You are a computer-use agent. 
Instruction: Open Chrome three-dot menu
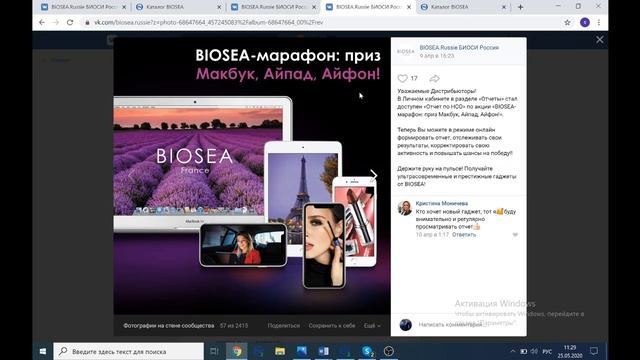[x=599, y=22]
